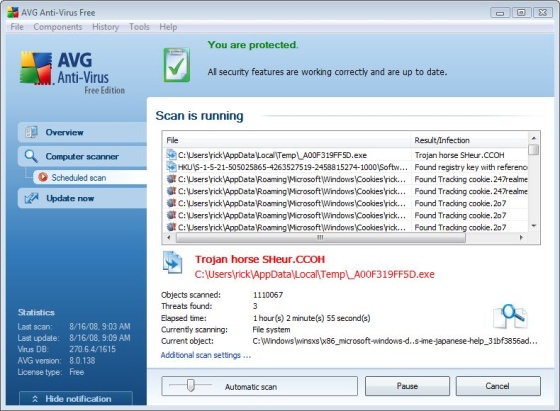Click results list scroll down arrow
Screen dimensions: 560x411
534,226
